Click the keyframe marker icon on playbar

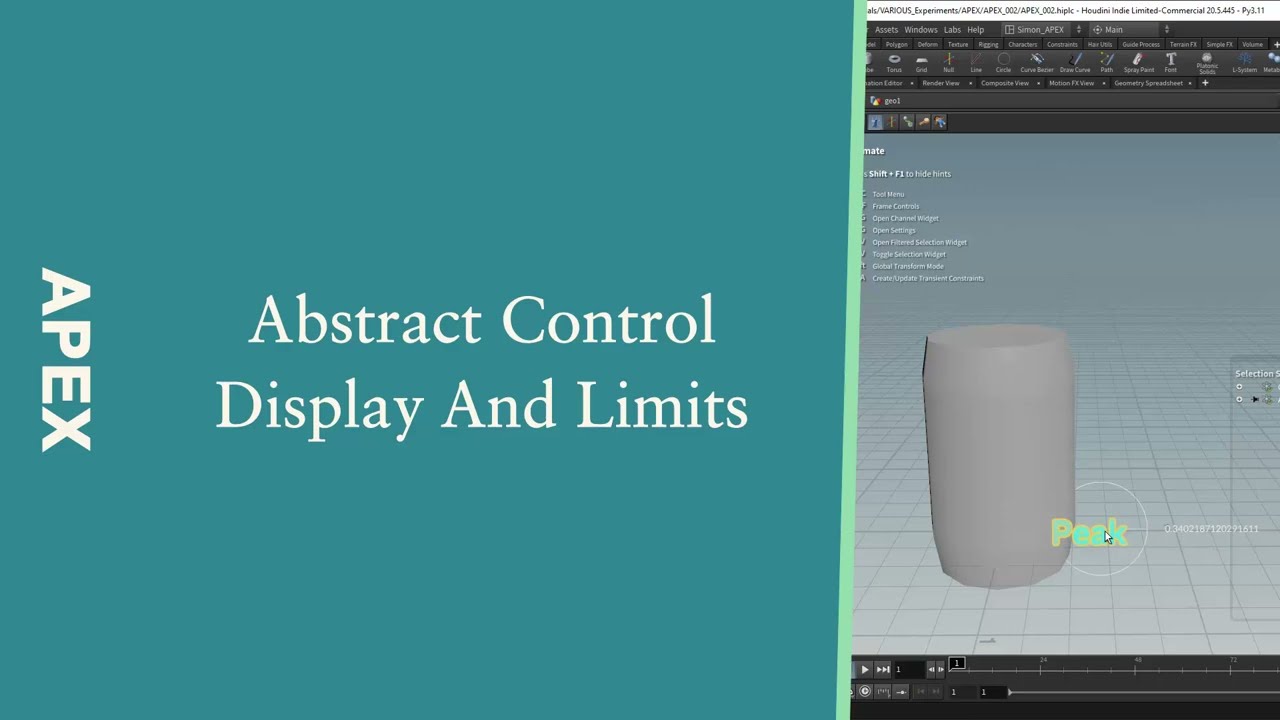(x=901, y=692)
